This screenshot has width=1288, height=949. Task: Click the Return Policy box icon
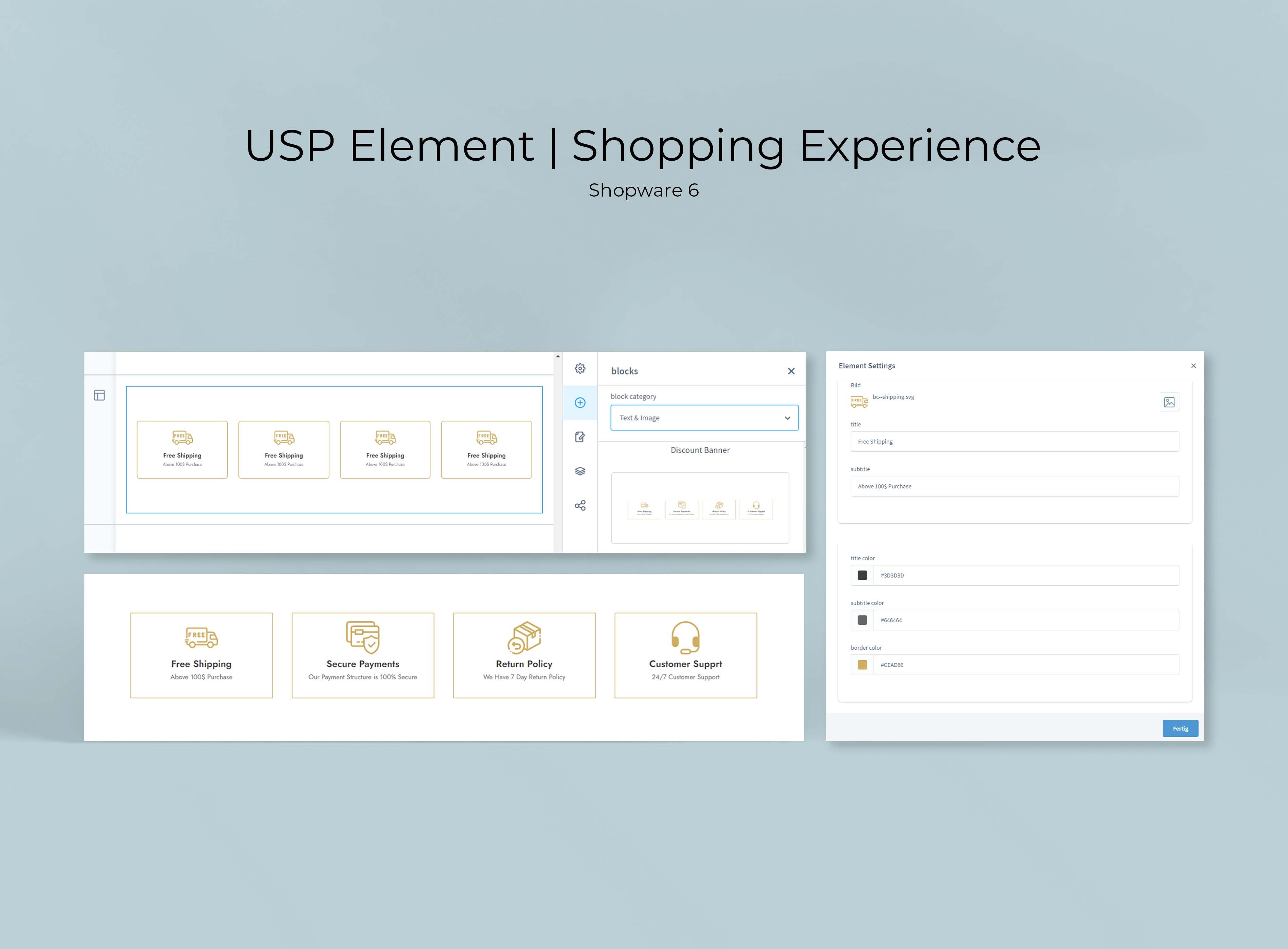click(524, 638)
